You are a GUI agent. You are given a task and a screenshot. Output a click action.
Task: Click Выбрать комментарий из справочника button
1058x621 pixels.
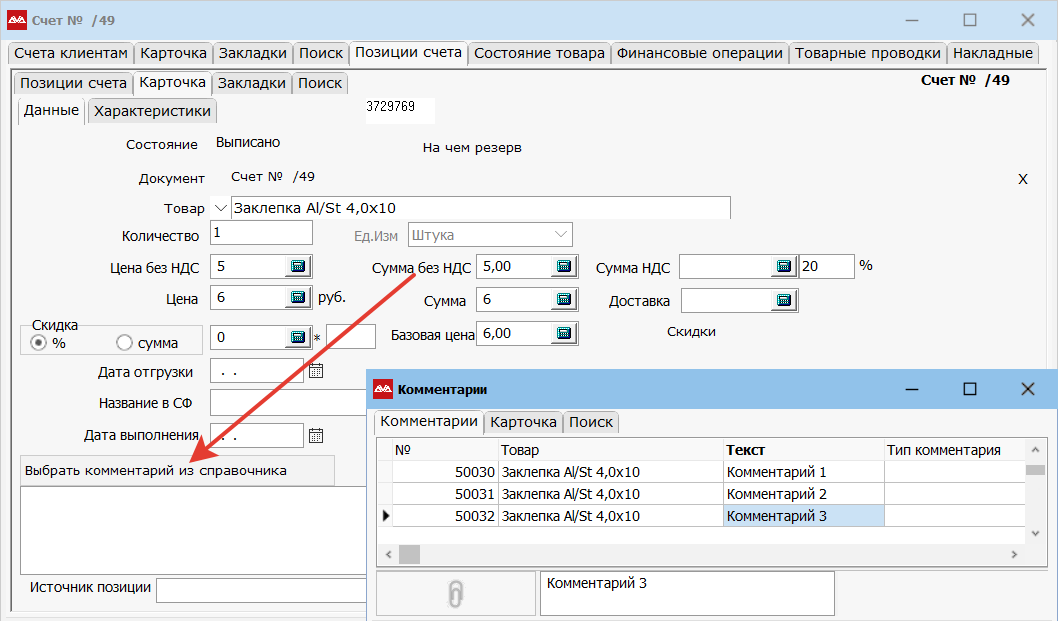click(177, 470)
